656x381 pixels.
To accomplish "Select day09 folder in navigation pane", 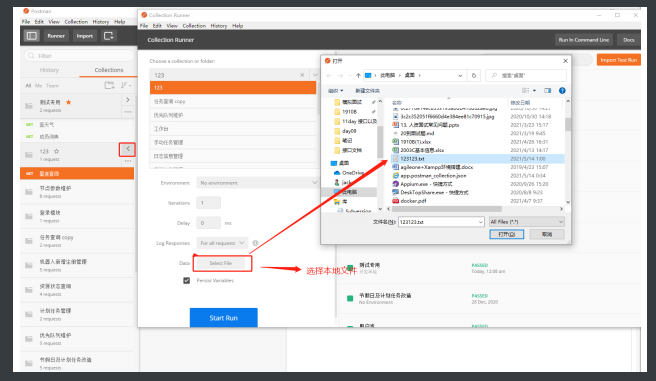I will [x=349, y=131].
